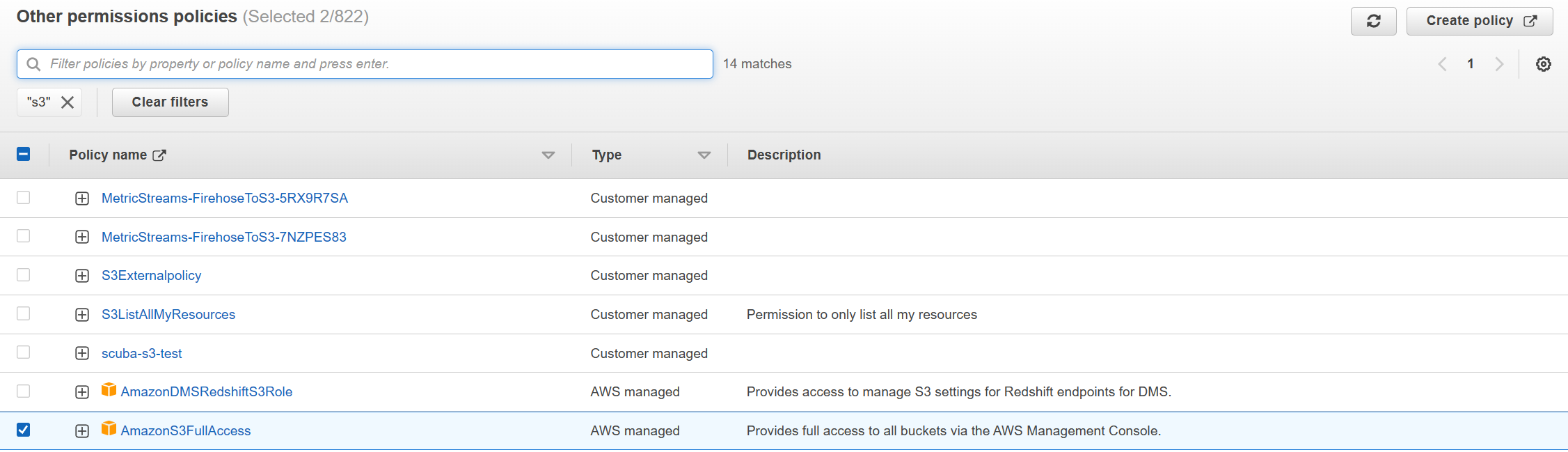1568x452 pixels.
Task: Click external link icon beside Policy name
Action: (x=159, y=155)
